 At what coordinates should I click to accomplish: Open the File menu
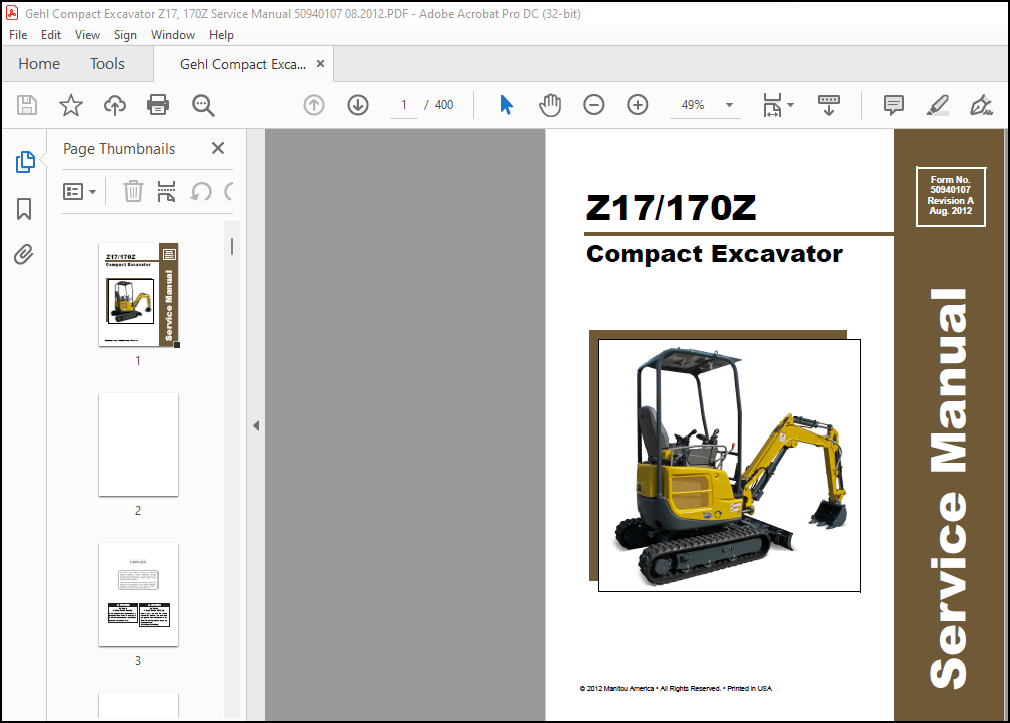pyautogui.click(x=18, y=35)
